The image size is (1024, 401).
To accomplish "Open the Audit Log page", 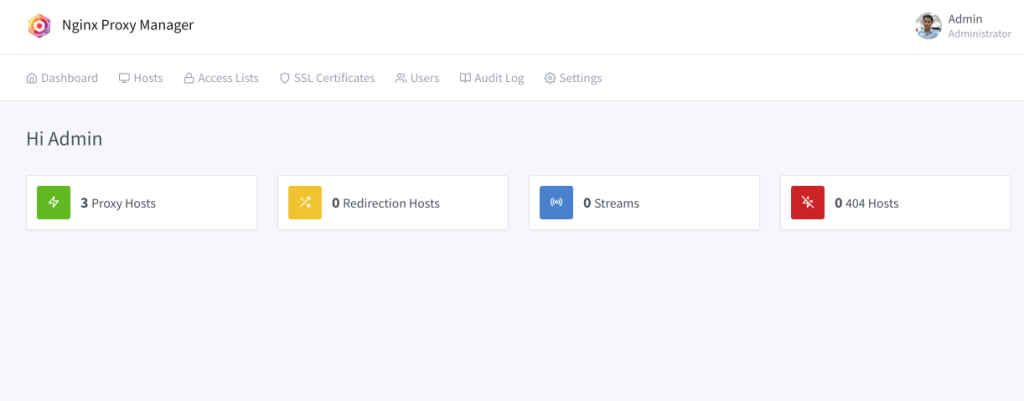I will tap(499, 78).
